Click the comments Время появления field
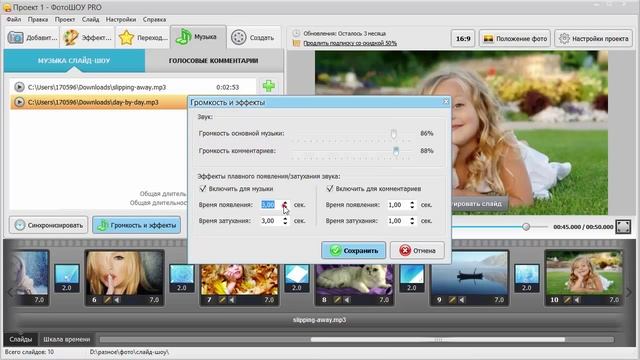 (x=398, y=204)
